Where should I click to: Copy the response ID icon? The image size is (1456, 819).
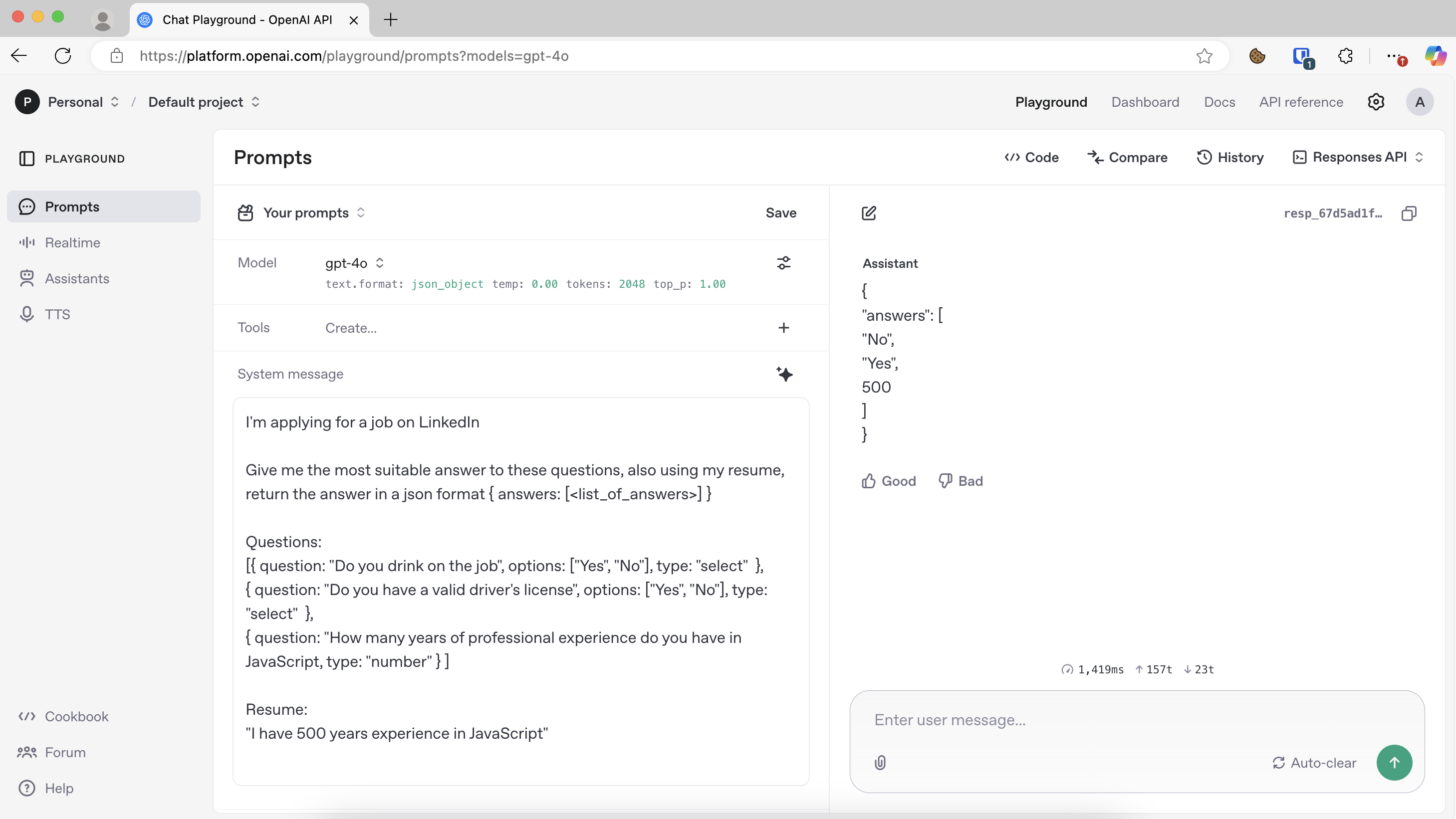click(1409, 213)
